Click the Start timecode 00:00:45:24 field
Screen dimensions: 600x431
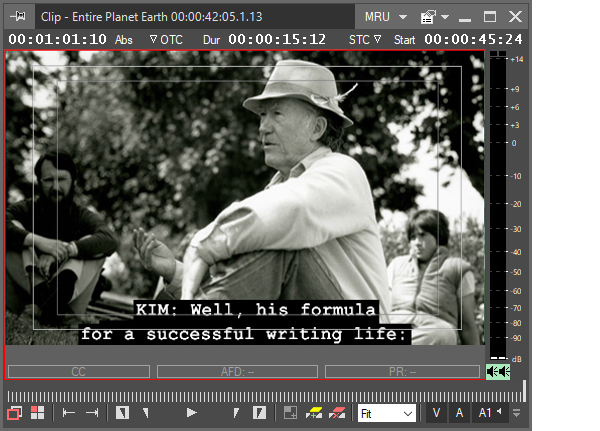coord(475,39)
